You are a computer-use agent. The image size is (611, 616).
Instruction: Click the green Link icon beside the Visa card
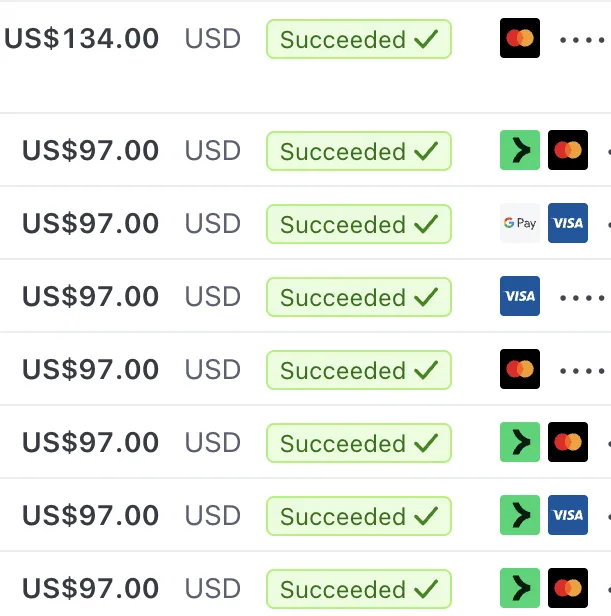519,515
